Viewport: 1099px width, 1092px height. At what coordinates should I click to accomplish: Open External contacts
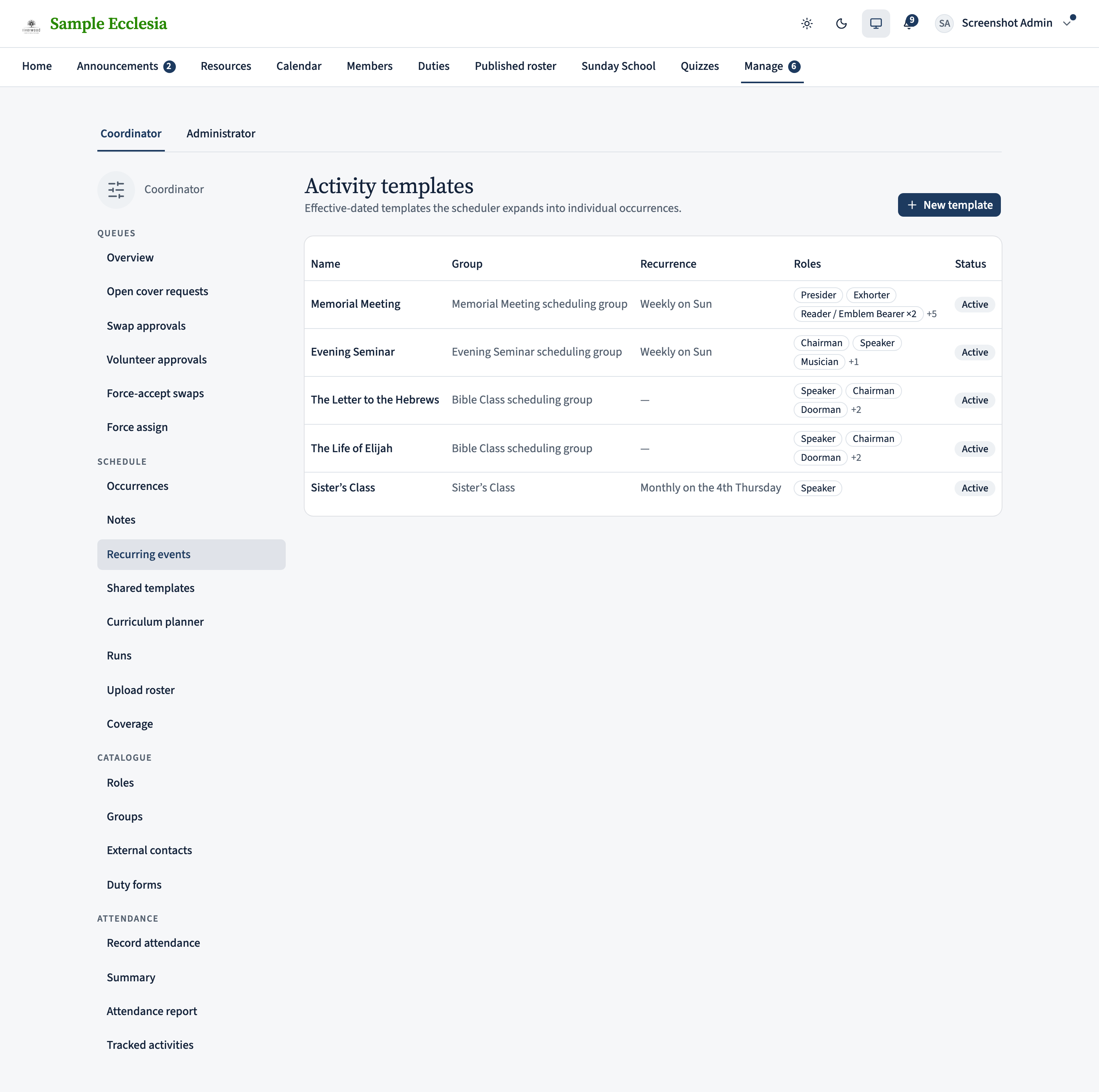point(191,850)
